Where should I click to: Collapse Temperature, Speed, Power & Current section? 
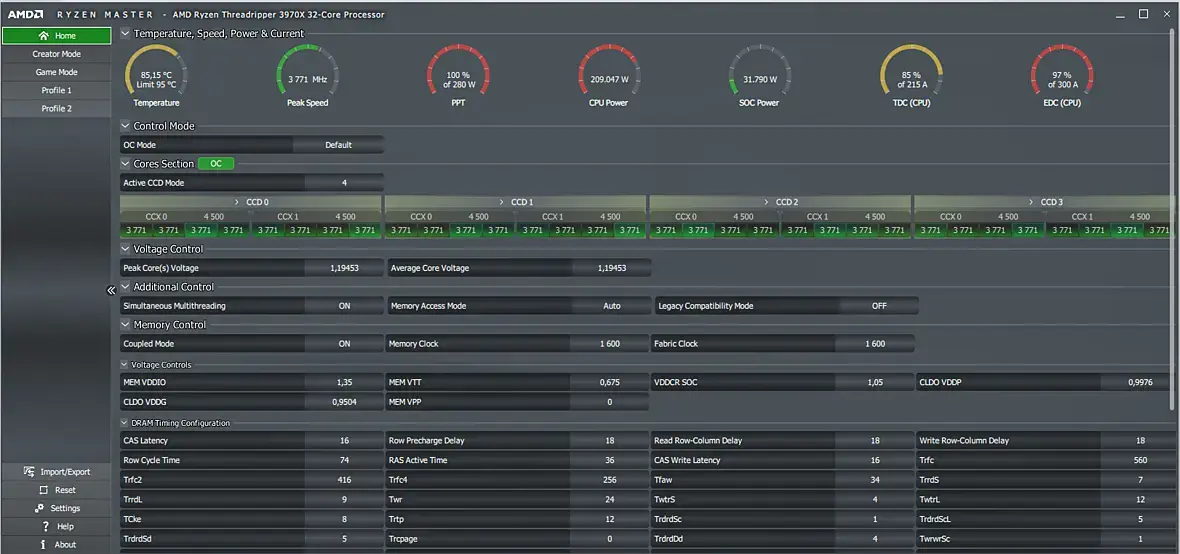pyautogui.click(x=125, y=33)
